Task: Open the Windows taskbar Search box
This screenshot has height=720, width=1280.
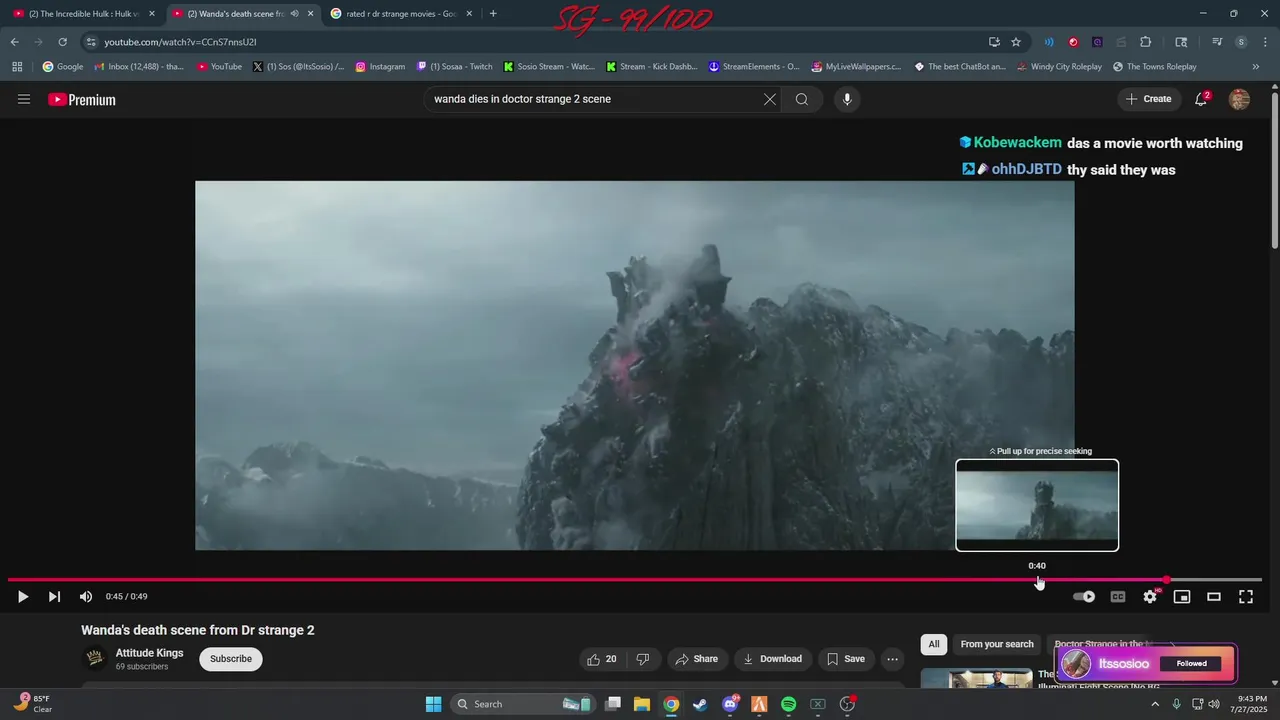Action: coord(521,704)
